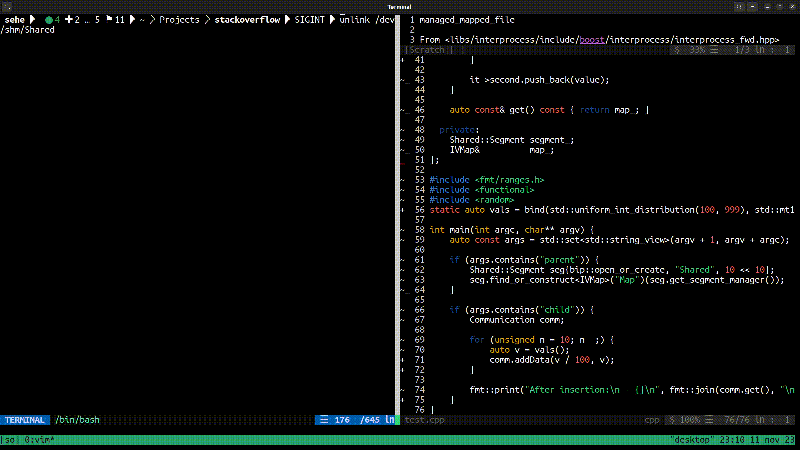Click 'find_or_construct' on line 63
This screenshot has width=800, height=450.
click(x=532, y=280)
